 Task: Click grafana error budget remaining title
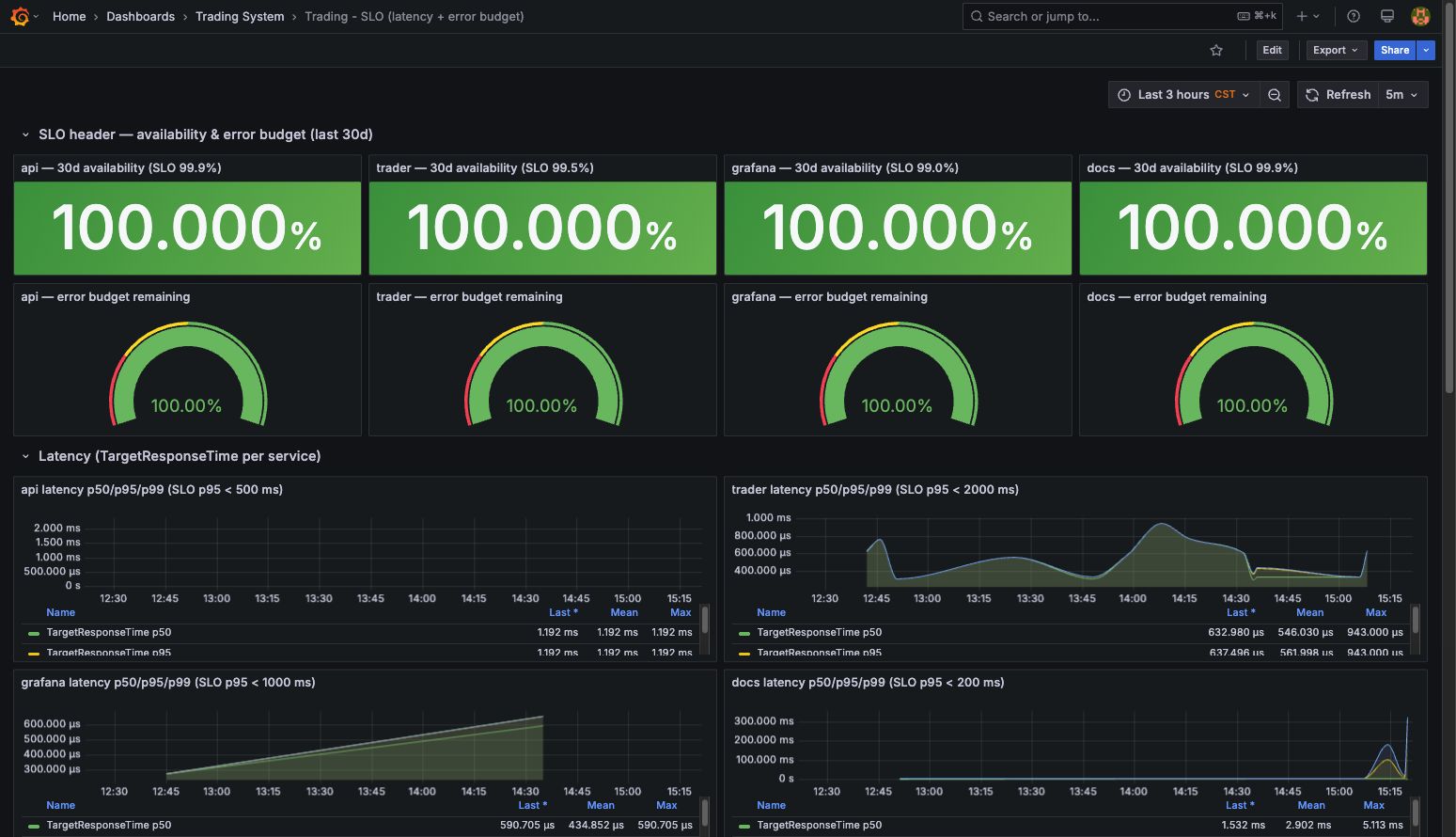[x=829, y=296]
